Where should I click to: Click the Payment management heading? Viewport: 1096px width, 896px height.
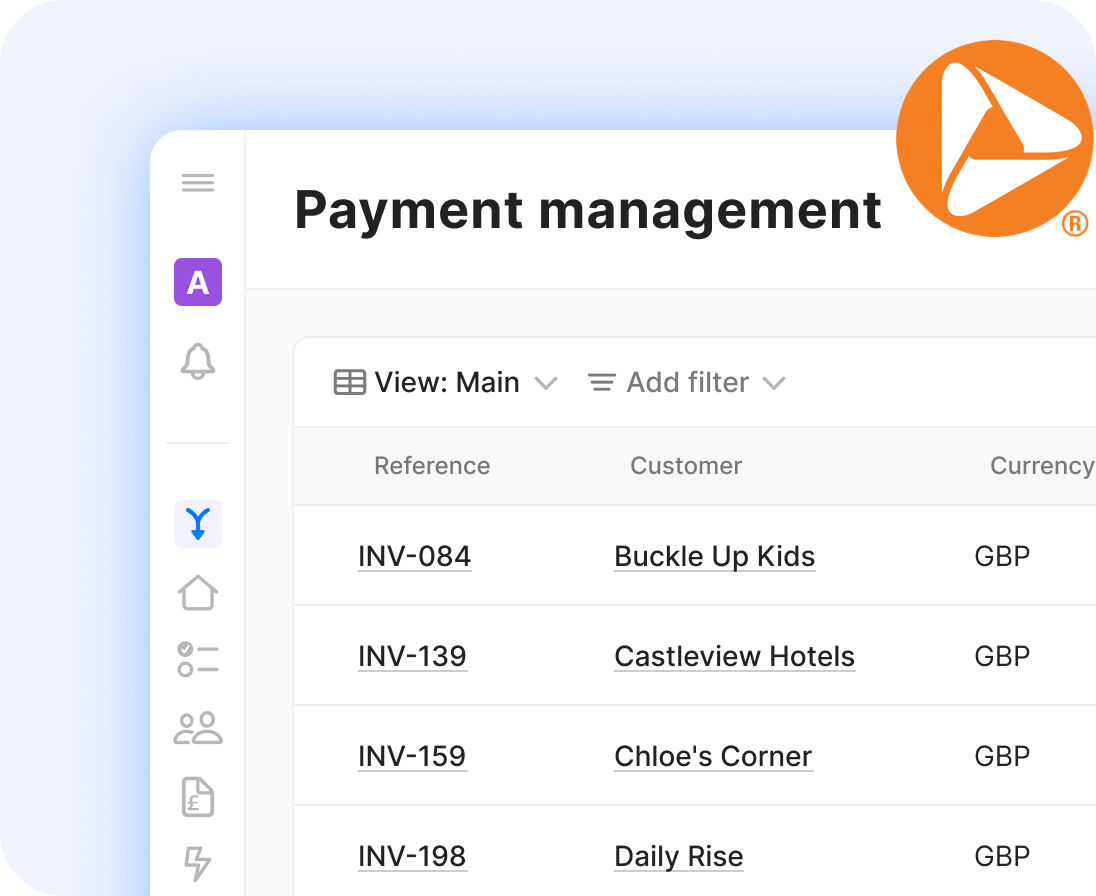[588, 210]
